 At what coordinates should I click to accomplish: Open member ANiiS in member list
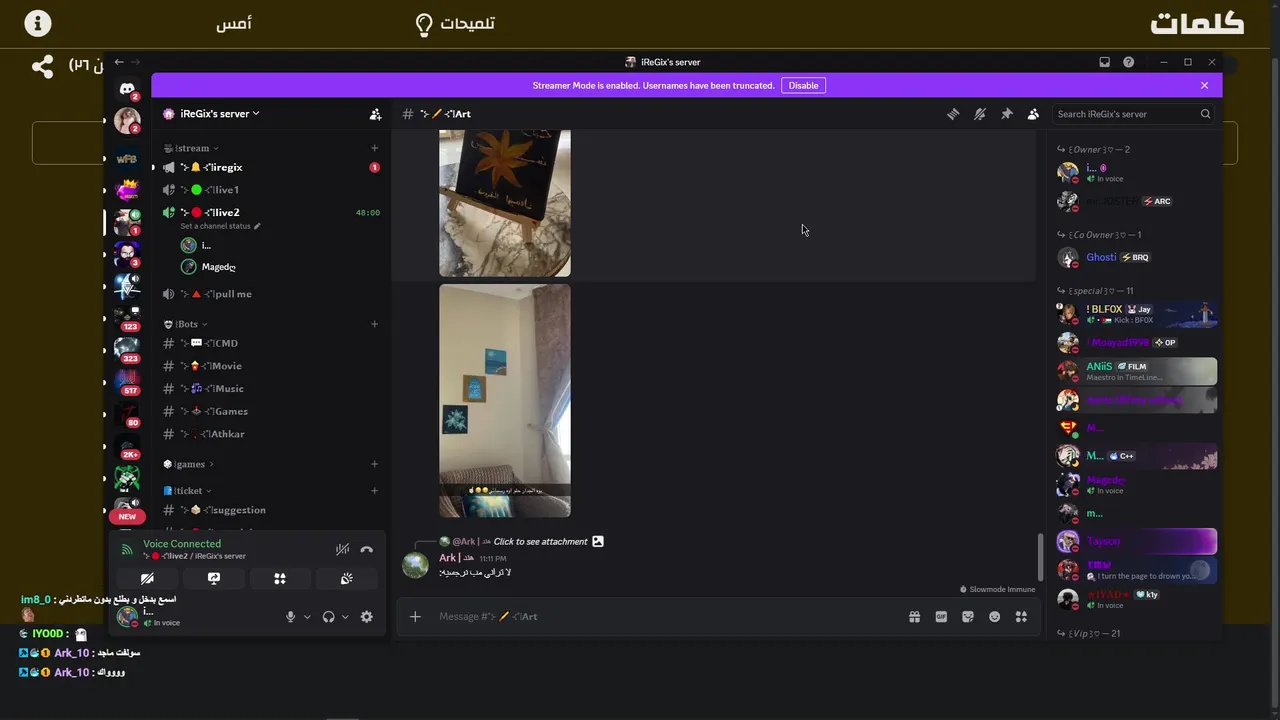1137,371
